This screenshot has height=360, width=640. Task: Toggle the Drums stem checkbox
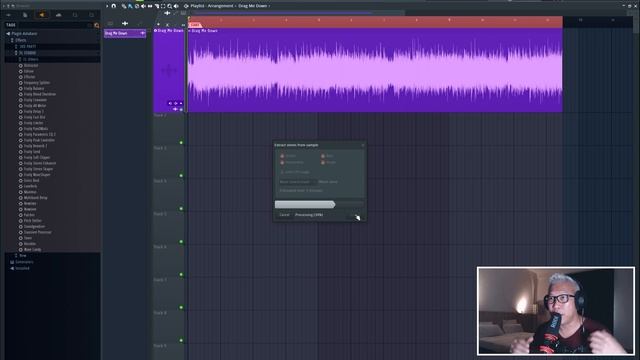pyautogui.click(x=282, y=156)
